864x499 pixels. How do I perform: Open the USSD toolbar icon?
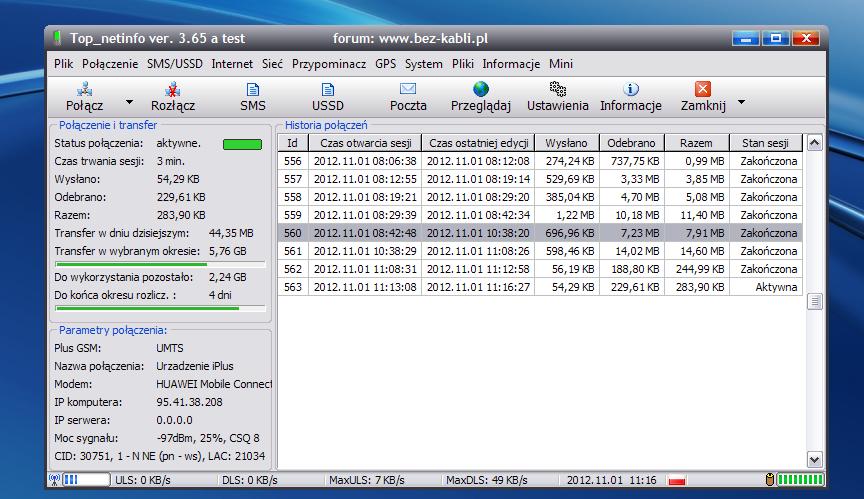[x=328, y=90]
